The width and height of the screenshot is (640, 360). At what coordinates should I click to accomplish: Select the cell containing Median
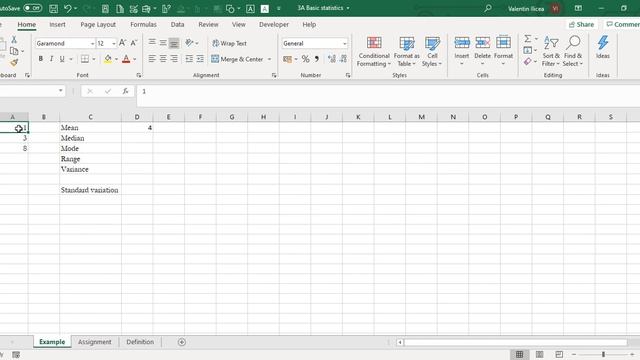pyautogui.click(x=90, y=138)
